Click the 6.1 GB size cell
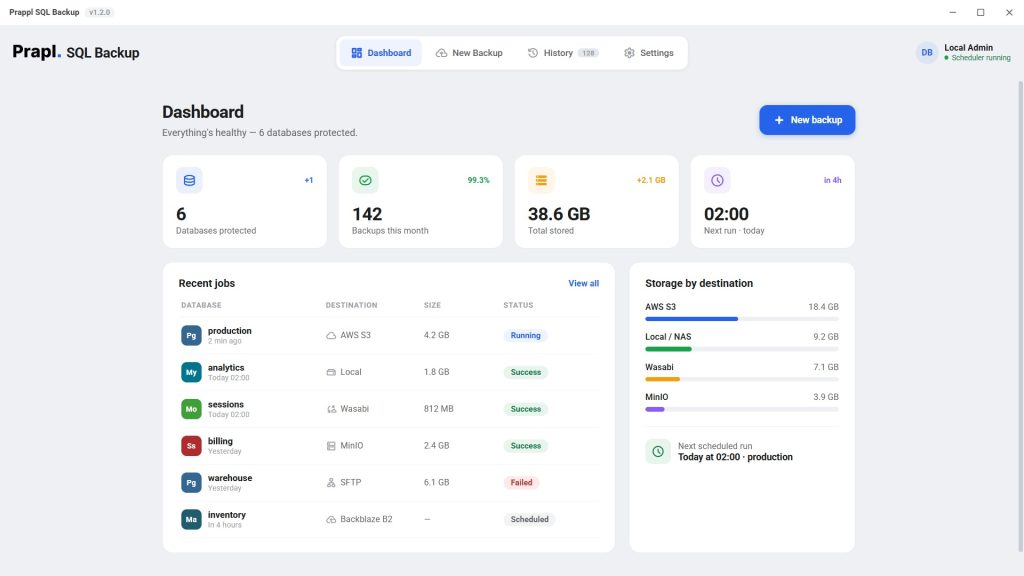 (x=436, y=483)
